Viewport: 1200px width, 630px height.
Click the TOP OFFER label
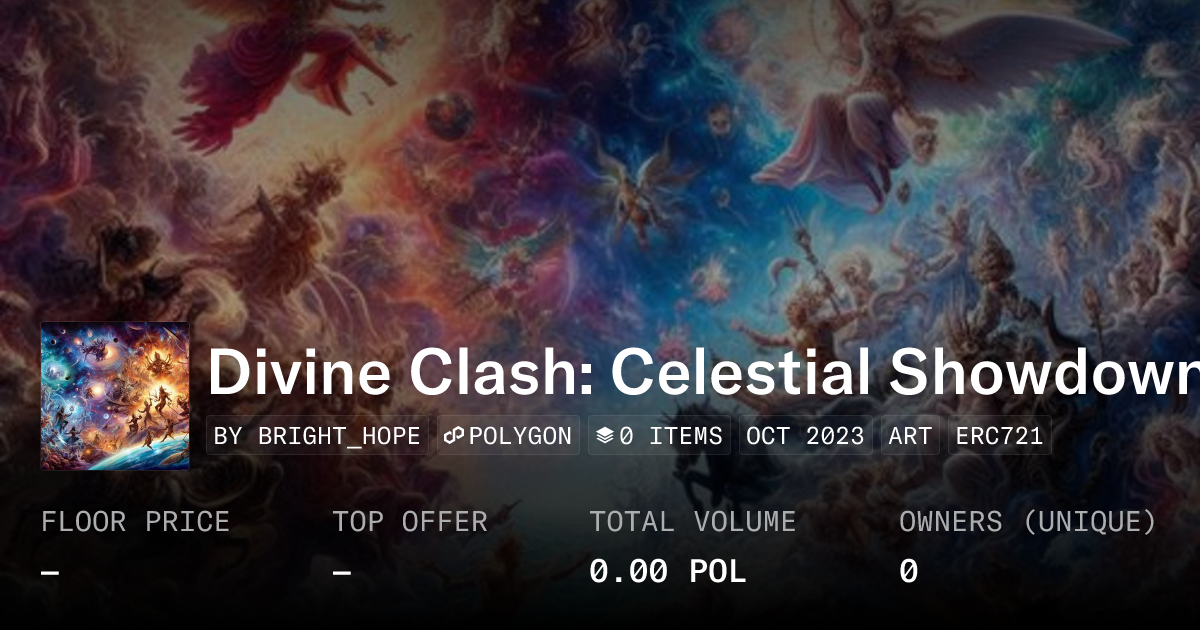point(410,522)
